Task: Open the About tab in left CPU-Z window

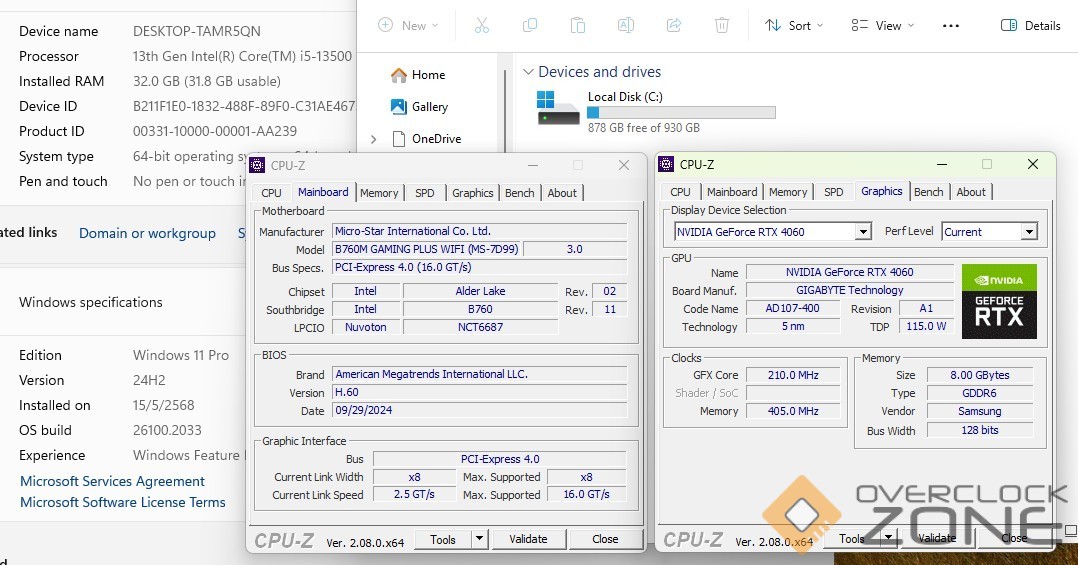Action: (562, 193)
